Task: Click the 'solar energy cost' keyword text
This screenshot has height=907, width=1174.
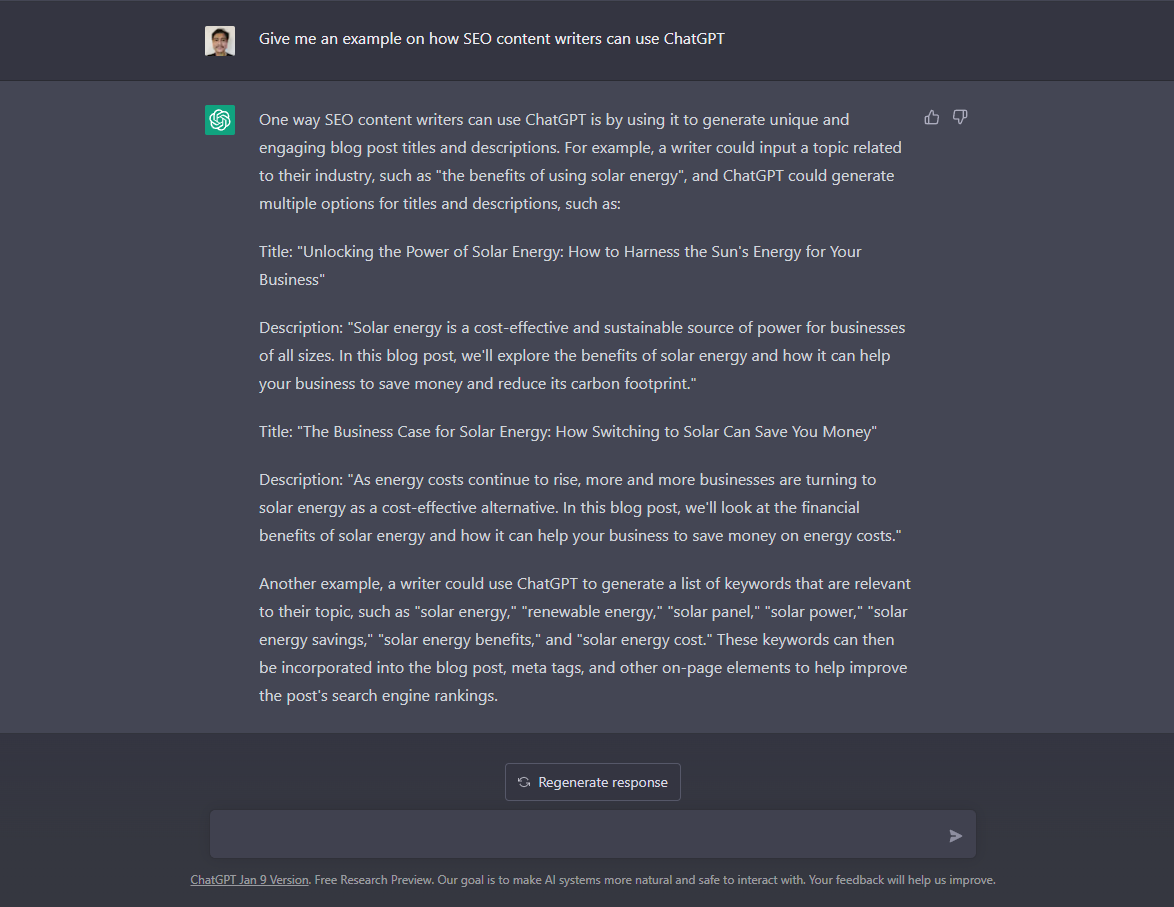Action: 647,640
